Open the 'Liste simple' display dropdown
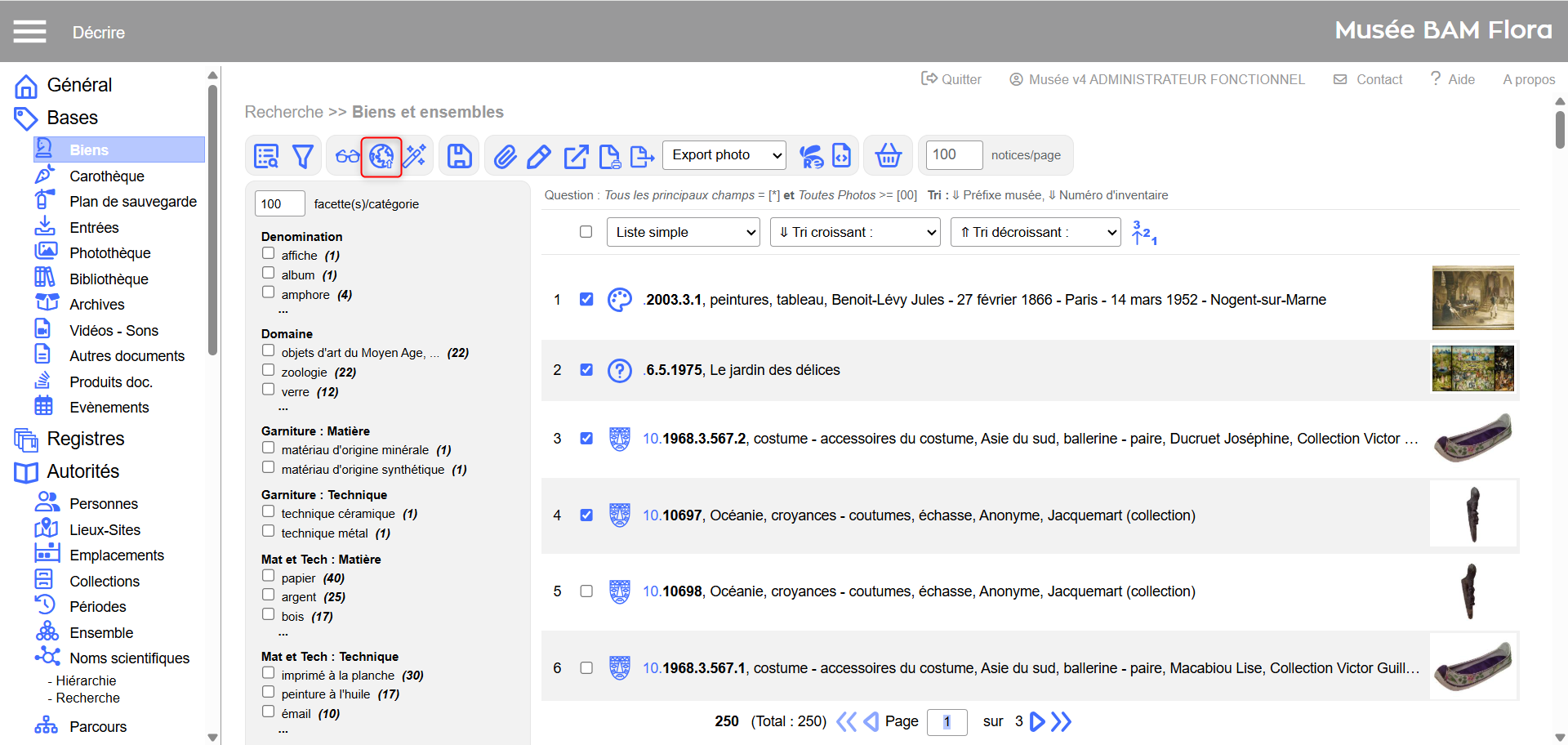Screen dimensions: 1568x745 [683, 232]
